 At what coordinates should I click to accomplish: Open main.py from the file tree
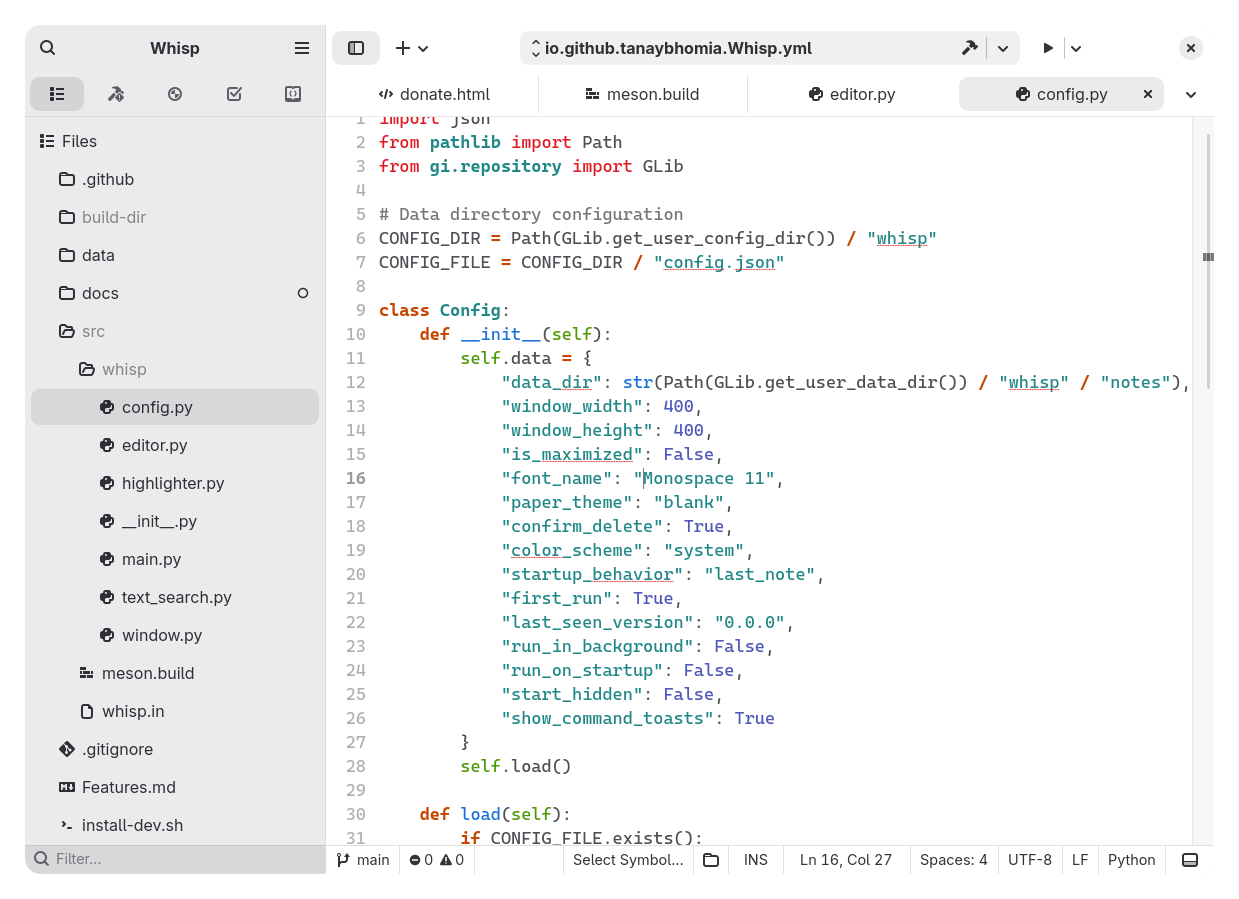[x=175, y=559]
